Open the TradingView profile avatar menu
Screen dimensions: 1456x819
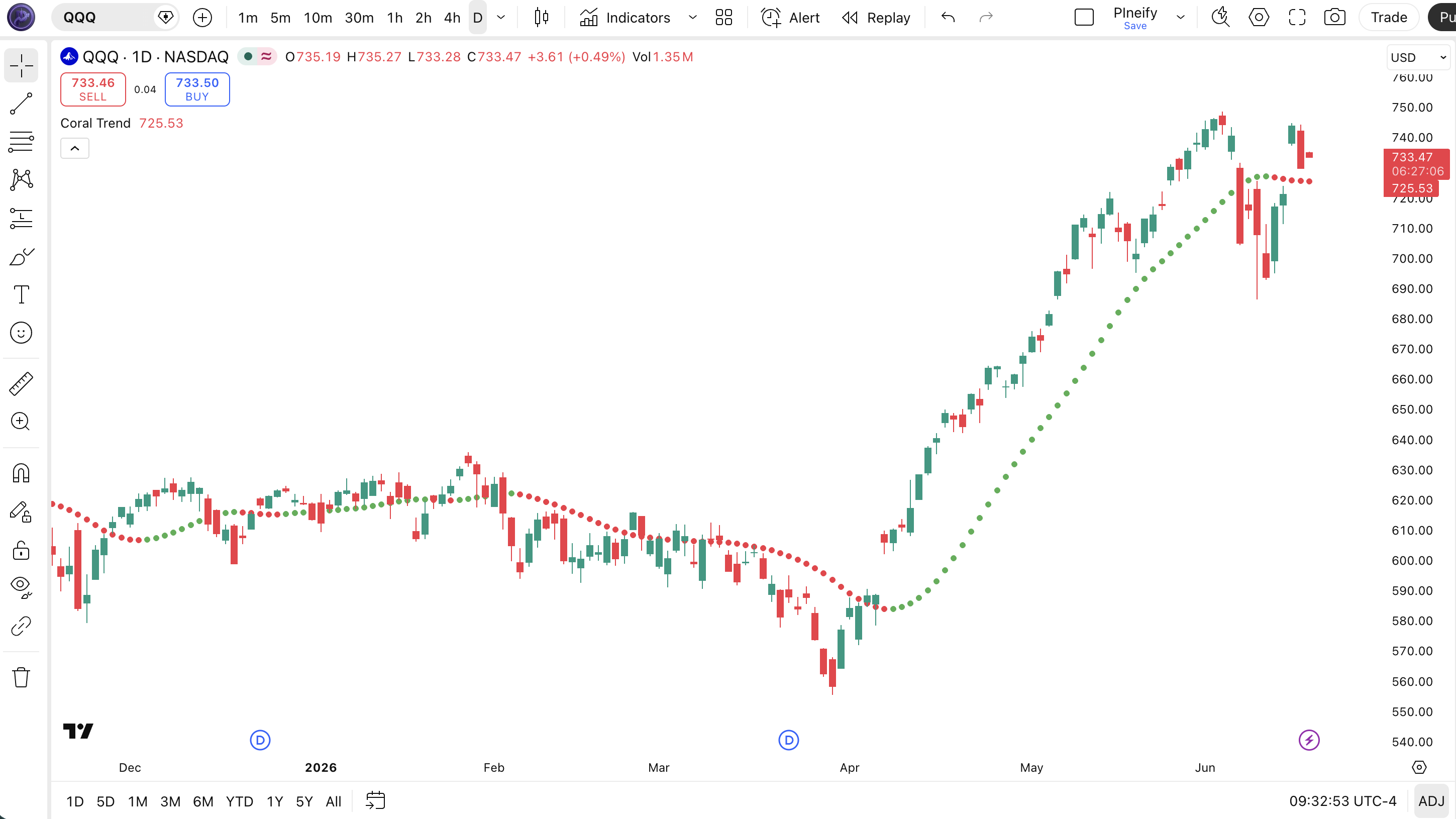(21, 17)
